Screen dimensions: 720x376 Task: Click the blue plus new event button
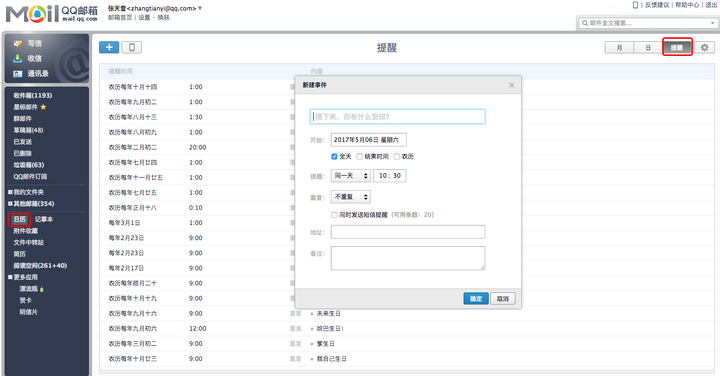(109, 47)
